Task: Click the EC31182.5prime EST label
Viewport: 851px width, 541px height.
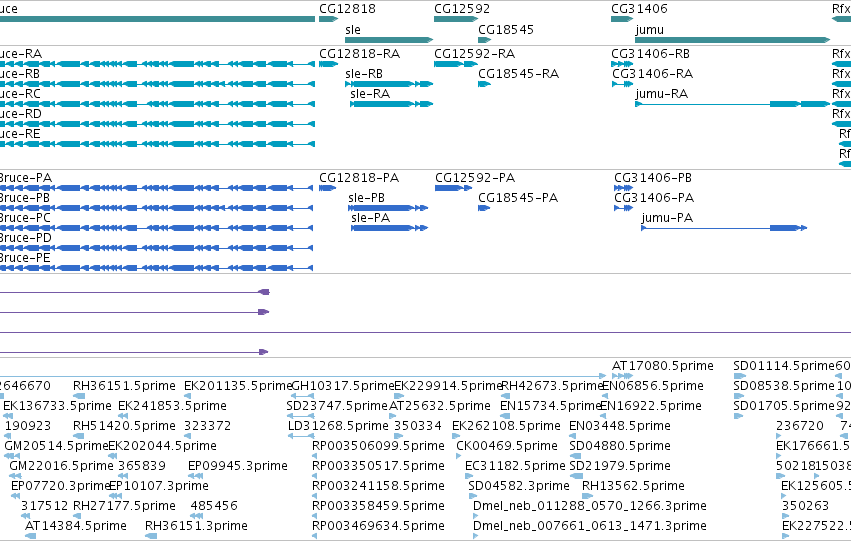Action: [515, 466]
